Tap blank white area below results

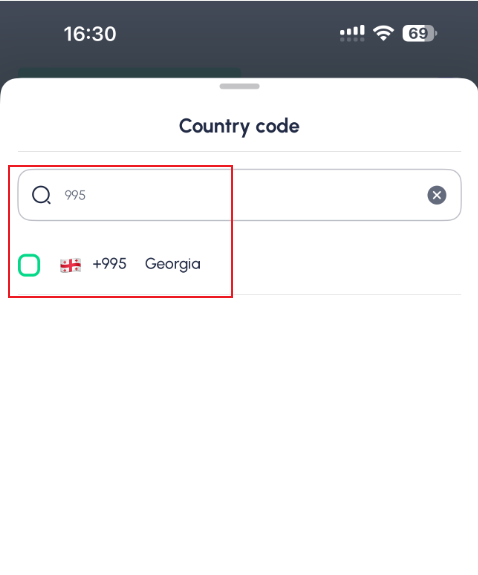(x=239, y=433)
